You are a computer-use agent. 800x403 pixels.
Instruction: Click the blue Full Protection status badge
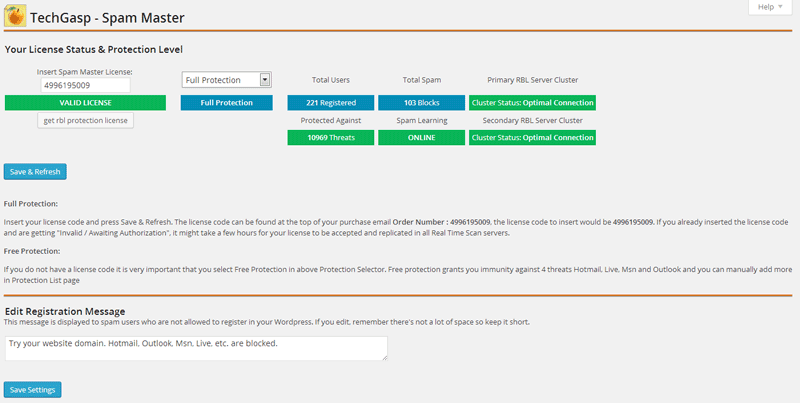point(226,102)
